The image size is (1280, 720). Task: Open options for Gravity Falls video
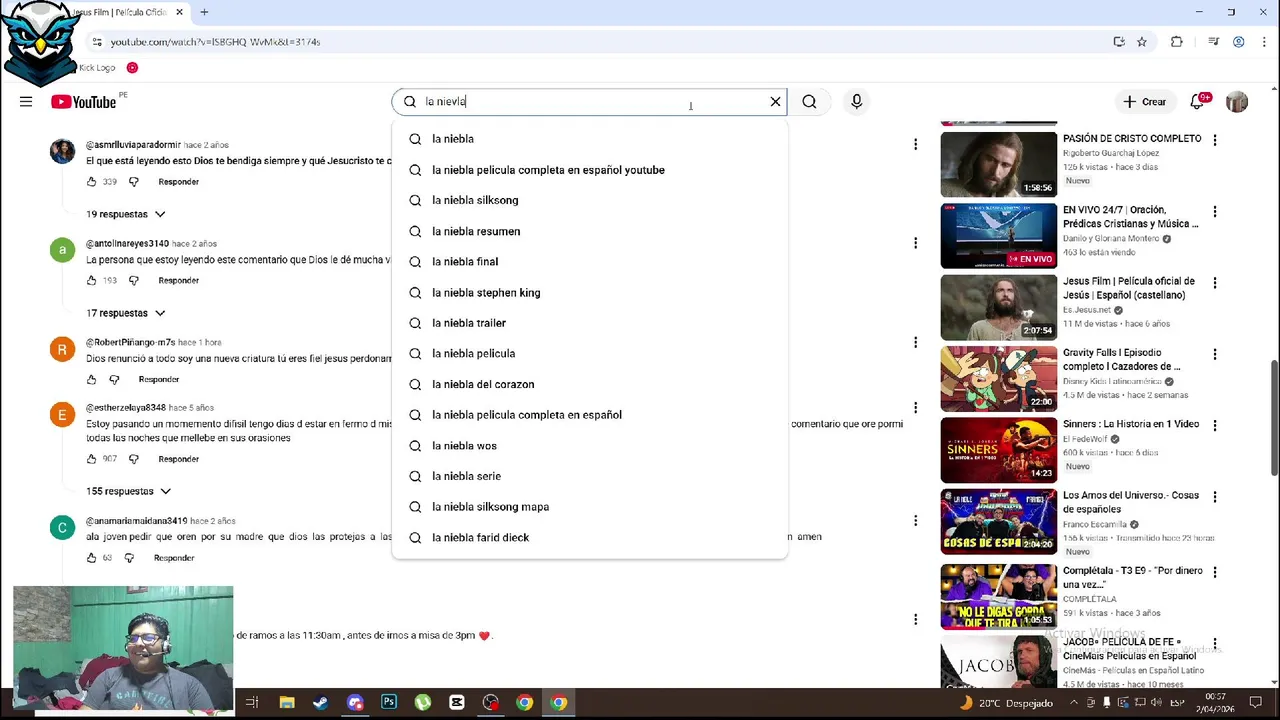pos(1215,355)
